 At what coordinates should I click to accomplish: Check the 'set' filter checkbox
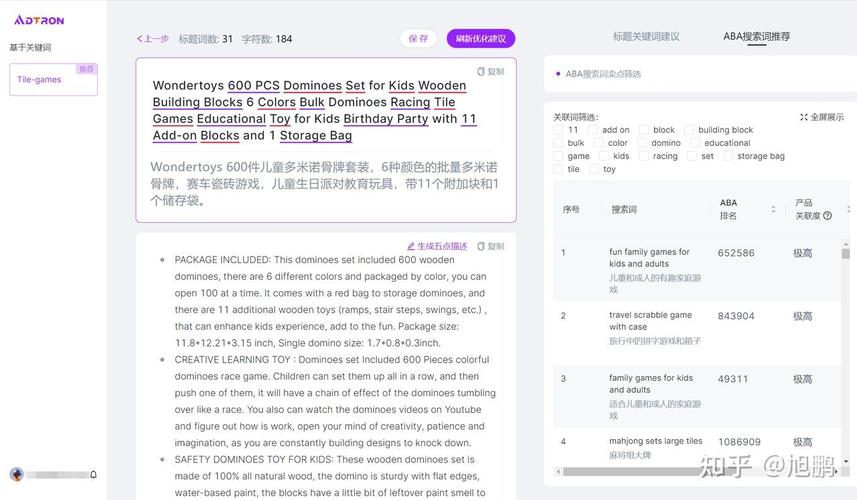(692, 156)
